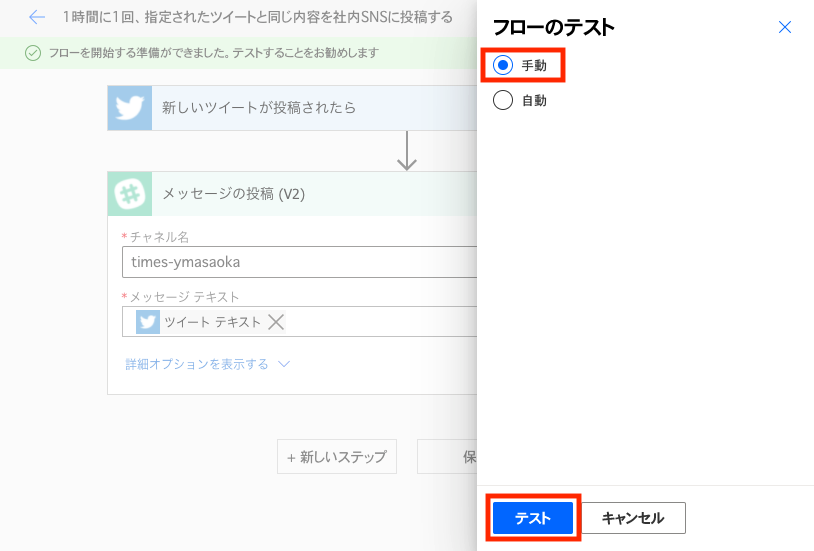Click the Twitter icon on the trigger step
814x551 pixels.
(130, 108)
